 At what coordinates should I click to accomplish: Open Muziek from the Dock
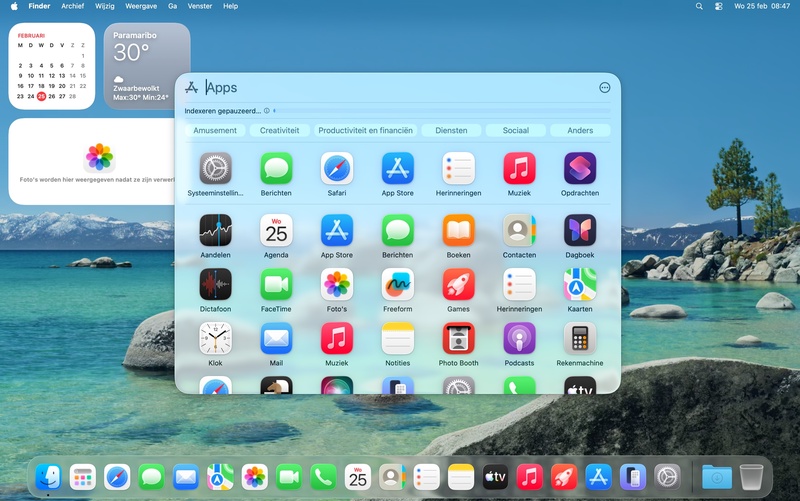pyautogui.click(x=530, y=478)
